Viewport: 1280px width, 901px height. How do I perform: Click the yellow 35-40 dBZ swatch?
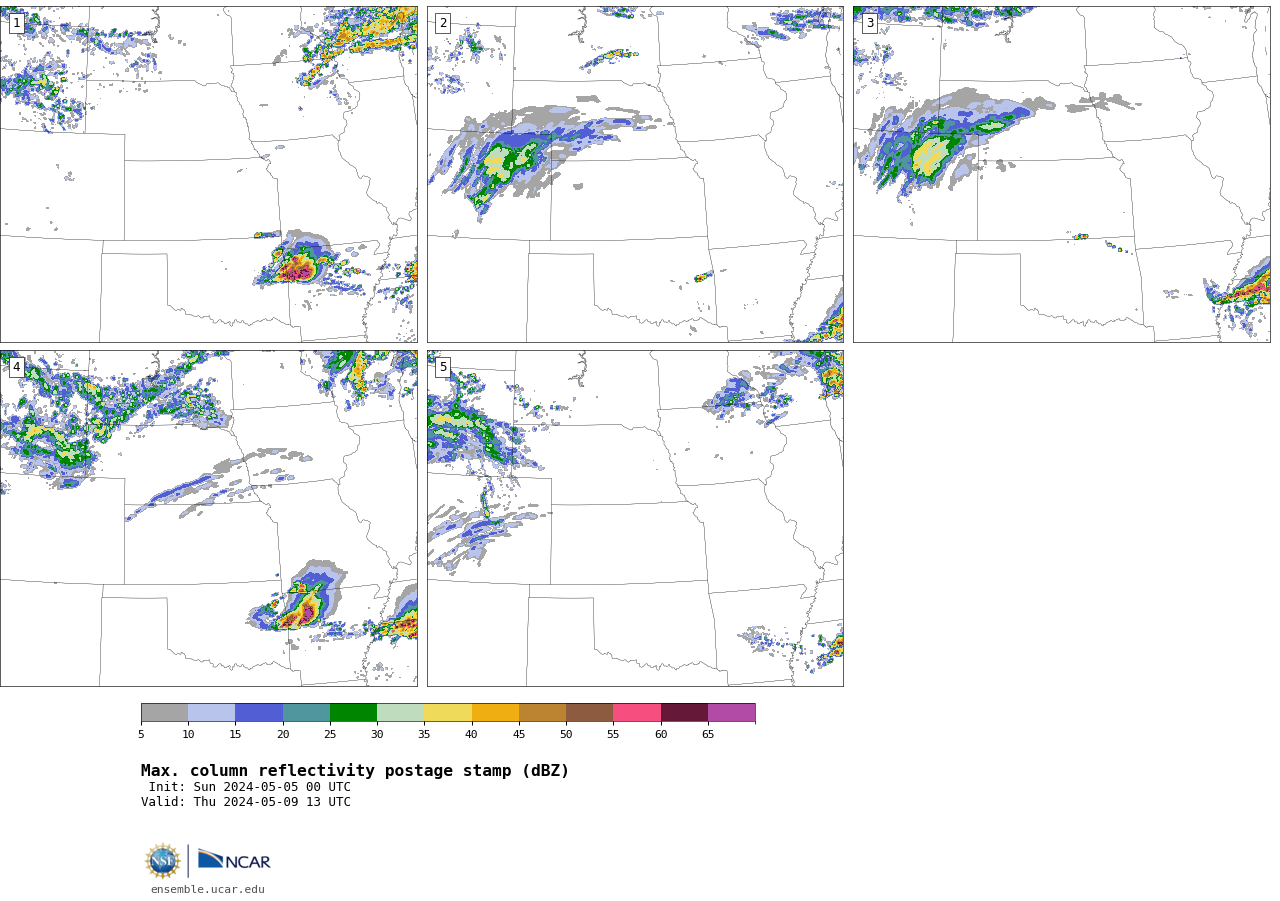point(448,713)
